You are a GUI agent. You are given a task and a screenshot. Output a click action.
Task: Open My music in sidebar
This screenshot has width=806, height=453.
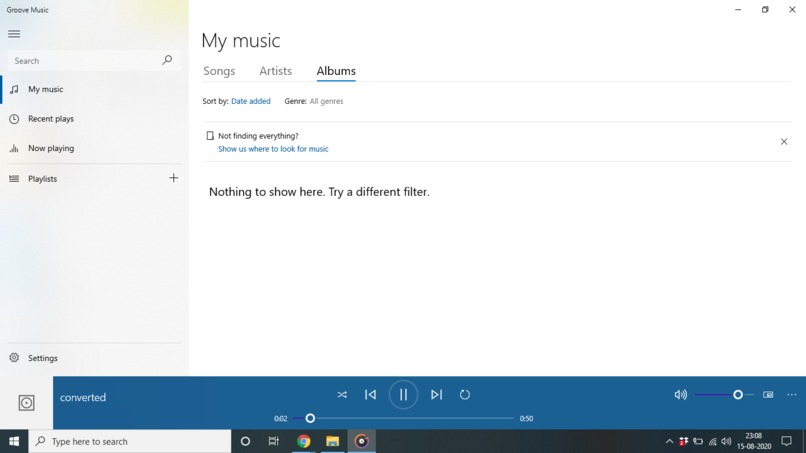pos(94,89)
